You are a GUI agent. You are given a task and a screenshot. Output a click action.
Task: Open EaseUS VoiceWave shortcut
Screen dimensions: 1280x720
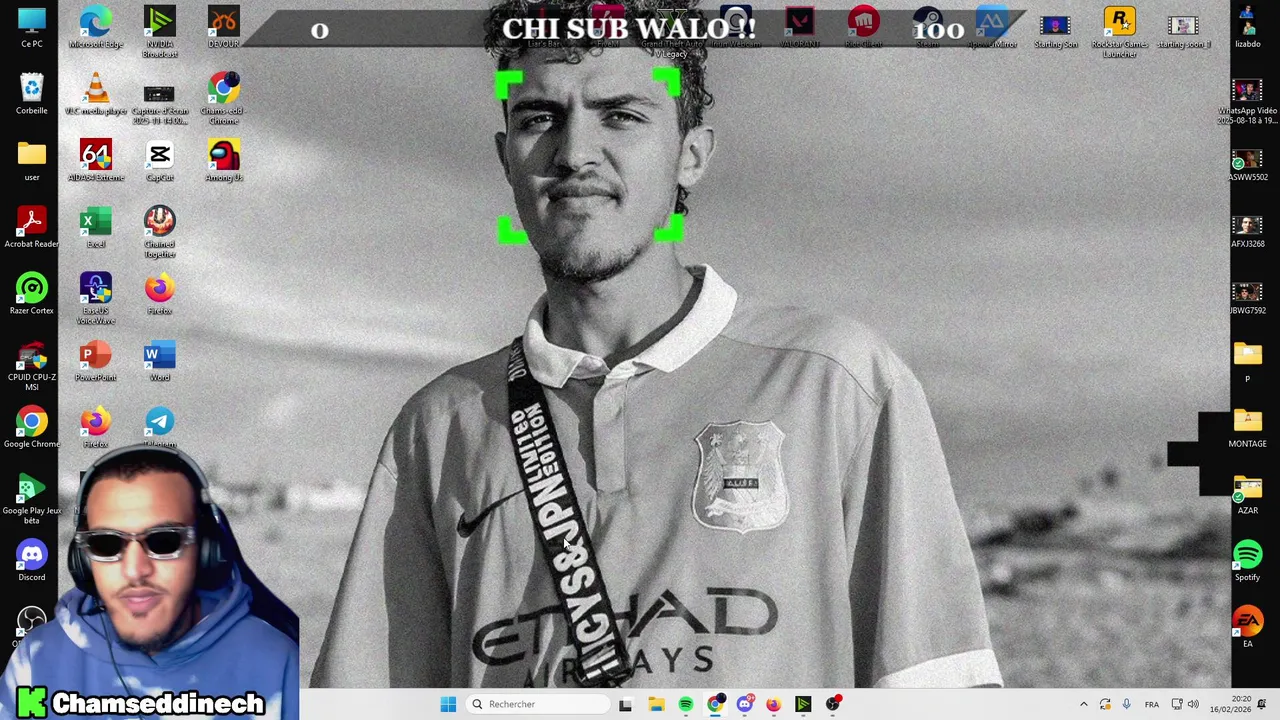click(96, 298)
